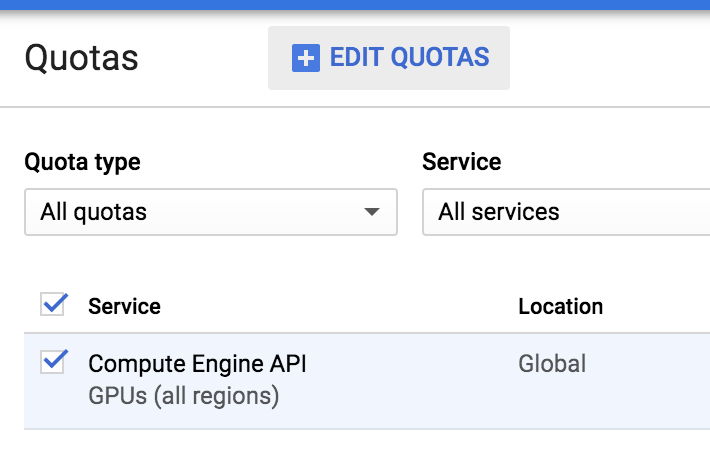The height and width of the screenshot is (464, 710).
Task: Click the EDIT QUOTAS button label
Action: tap(409, 57)
